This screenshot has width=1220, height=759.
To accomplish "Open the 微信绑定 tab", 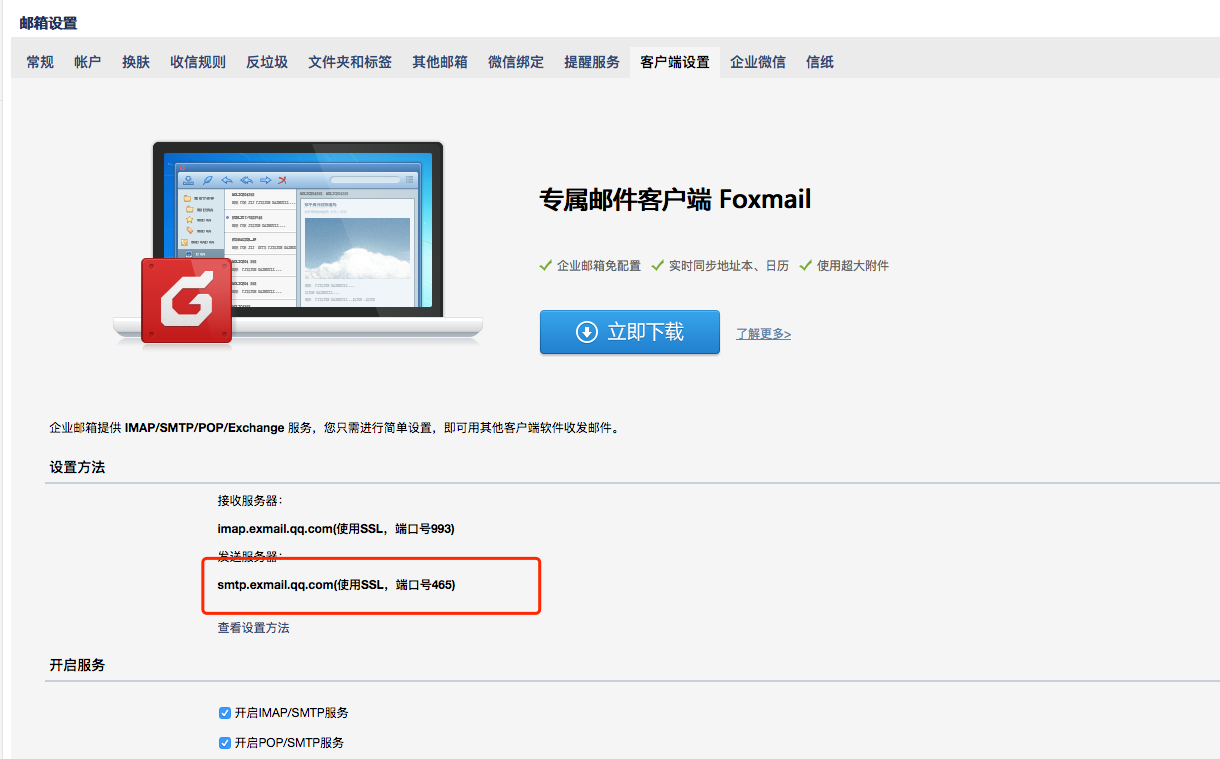I will click(x=516, y=62).
